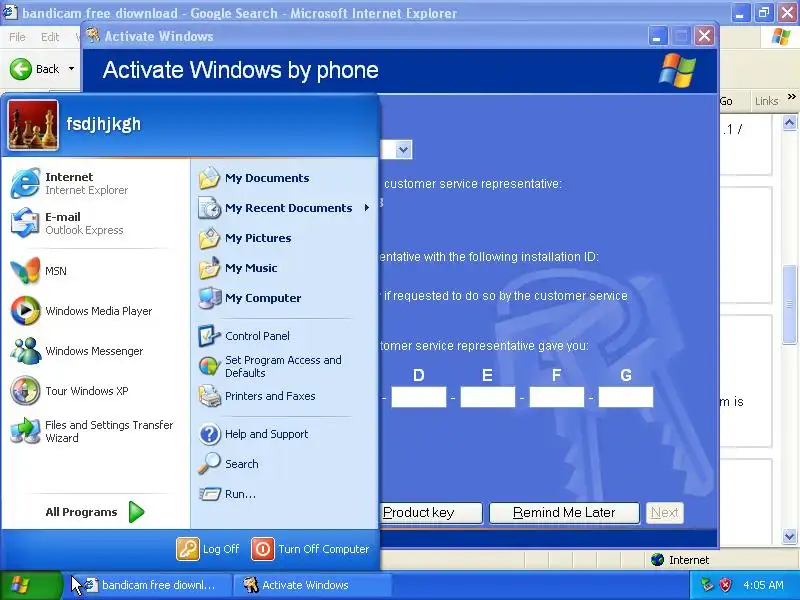Open the location dropdown in Activate Windows

pos(403,150)
